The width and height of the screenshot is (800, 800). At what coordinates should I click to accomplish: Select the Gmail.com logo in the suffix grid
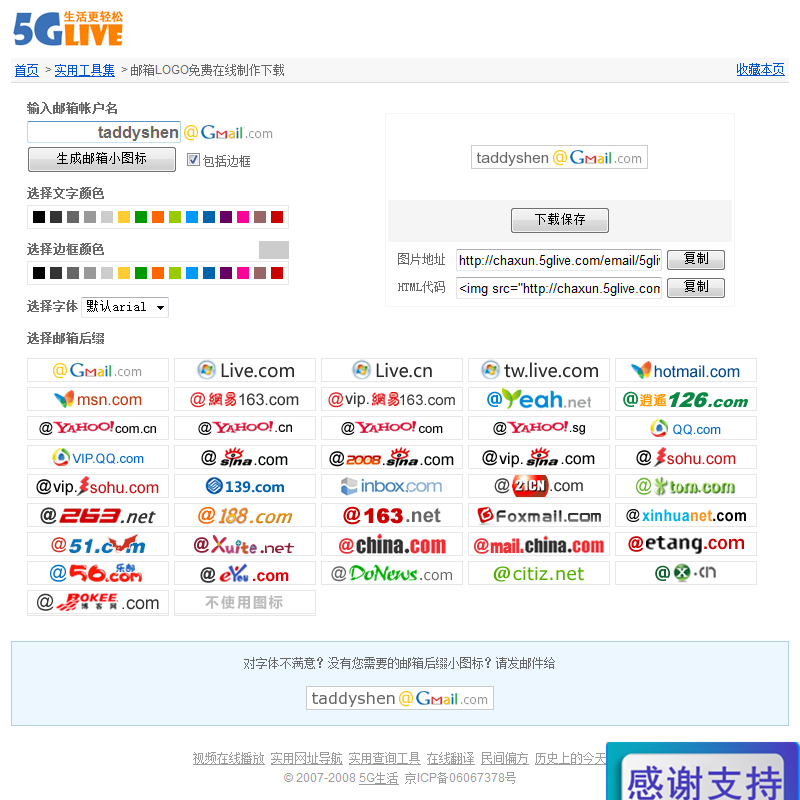[97, 370]
